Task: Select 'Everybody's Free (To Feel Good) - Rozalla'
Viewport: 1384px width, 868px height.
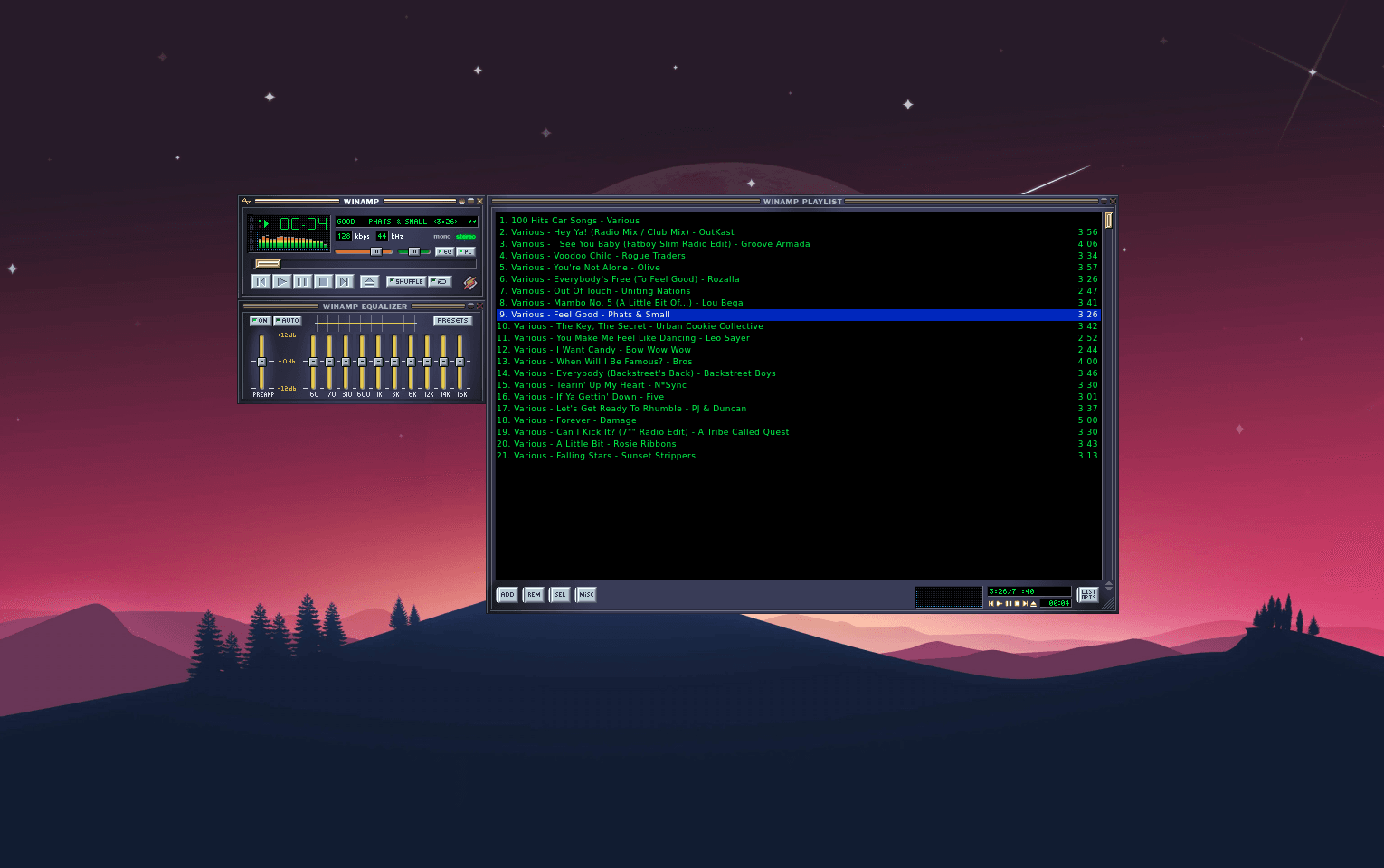Action: click(x=798, y=279)
